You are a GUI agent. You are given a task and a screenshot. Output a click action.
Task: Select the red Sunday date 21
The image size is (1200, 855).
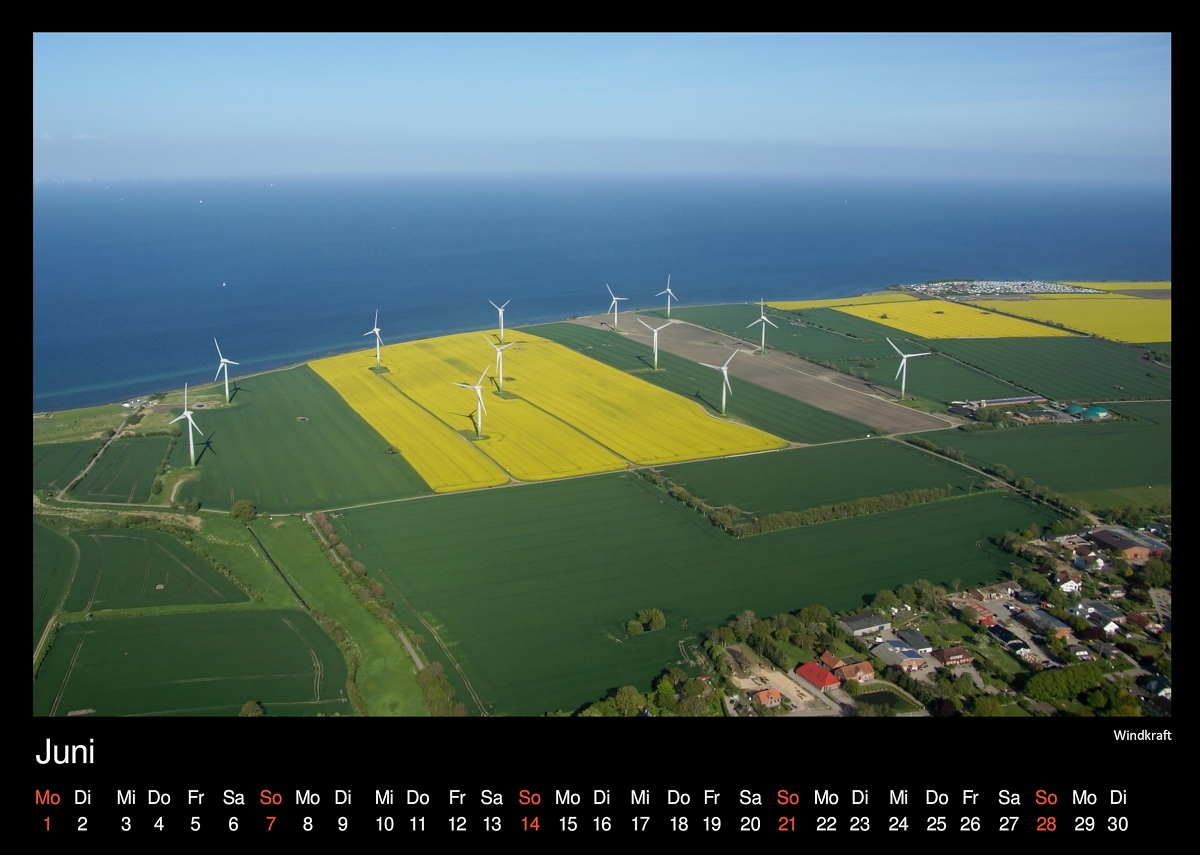(x=788, y=824)
